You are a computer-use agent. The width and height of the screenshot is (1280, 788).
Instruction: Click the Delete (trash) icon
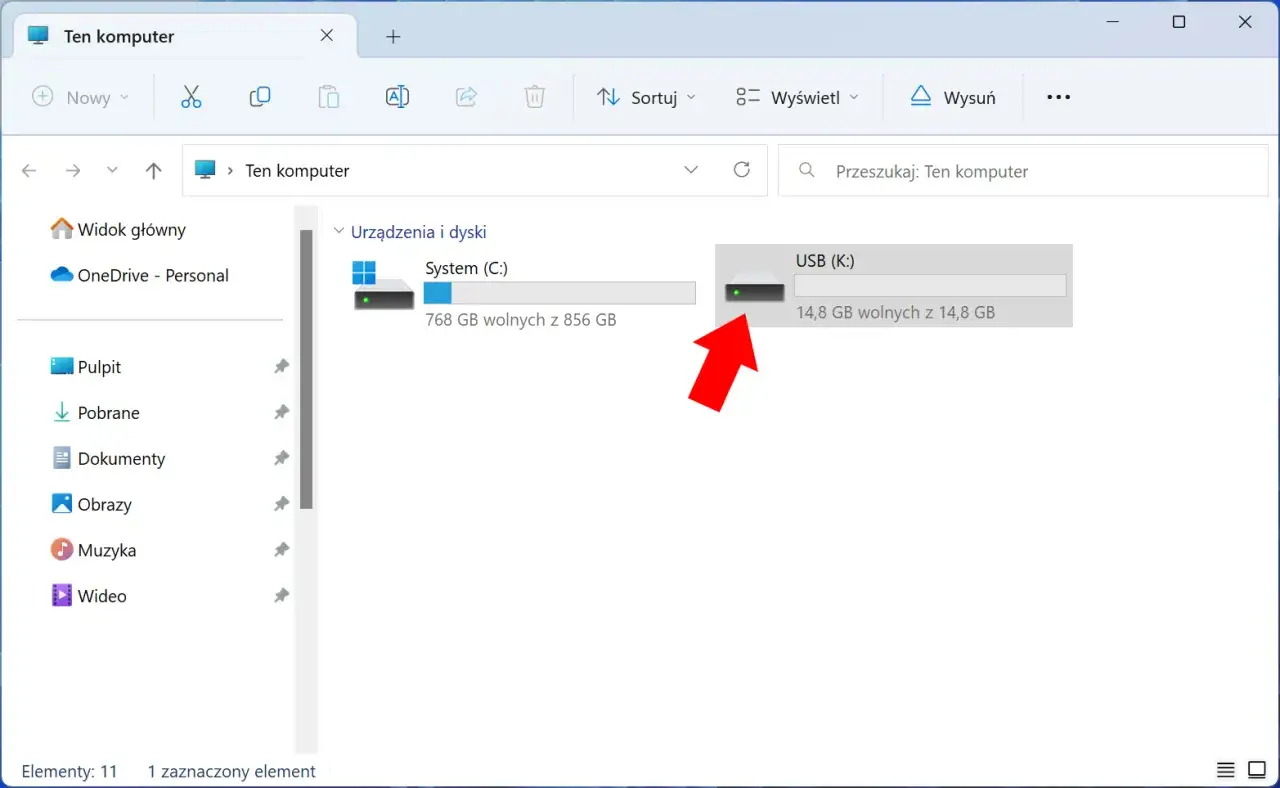click(x=534, y=96)
